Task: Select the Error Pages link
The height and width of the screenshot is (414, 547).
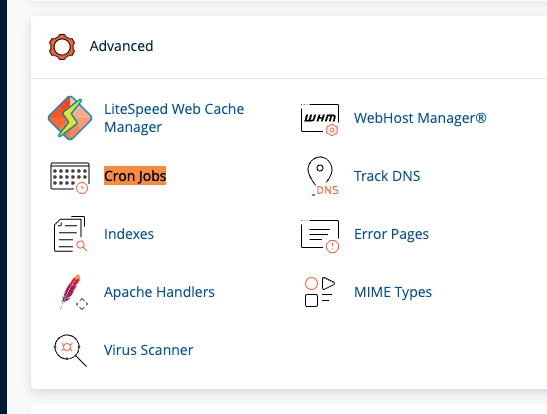Action: 391,234
